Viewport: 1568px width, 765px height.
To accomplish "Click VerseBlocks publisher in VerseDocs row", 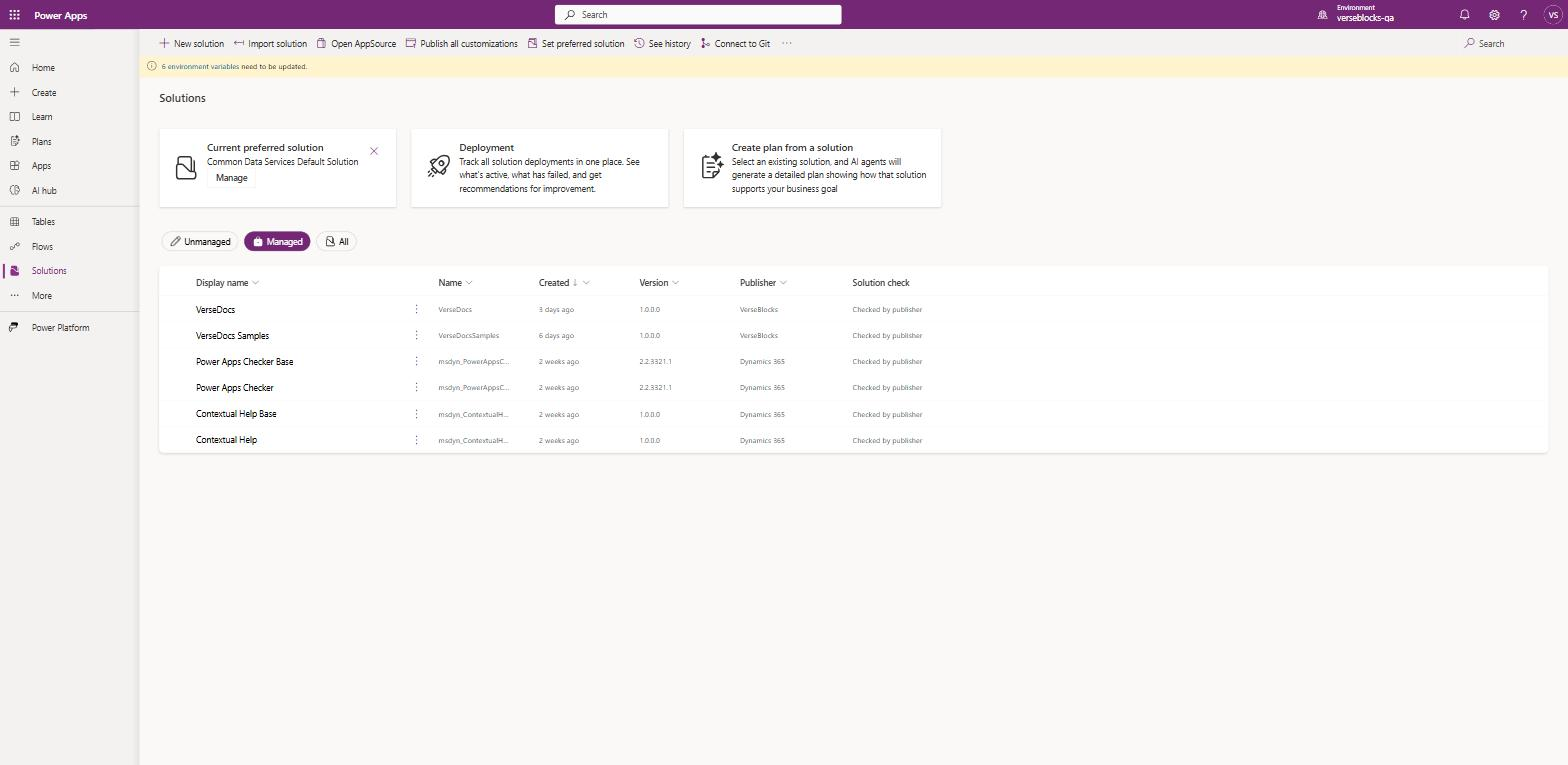I will click(758, 310).
